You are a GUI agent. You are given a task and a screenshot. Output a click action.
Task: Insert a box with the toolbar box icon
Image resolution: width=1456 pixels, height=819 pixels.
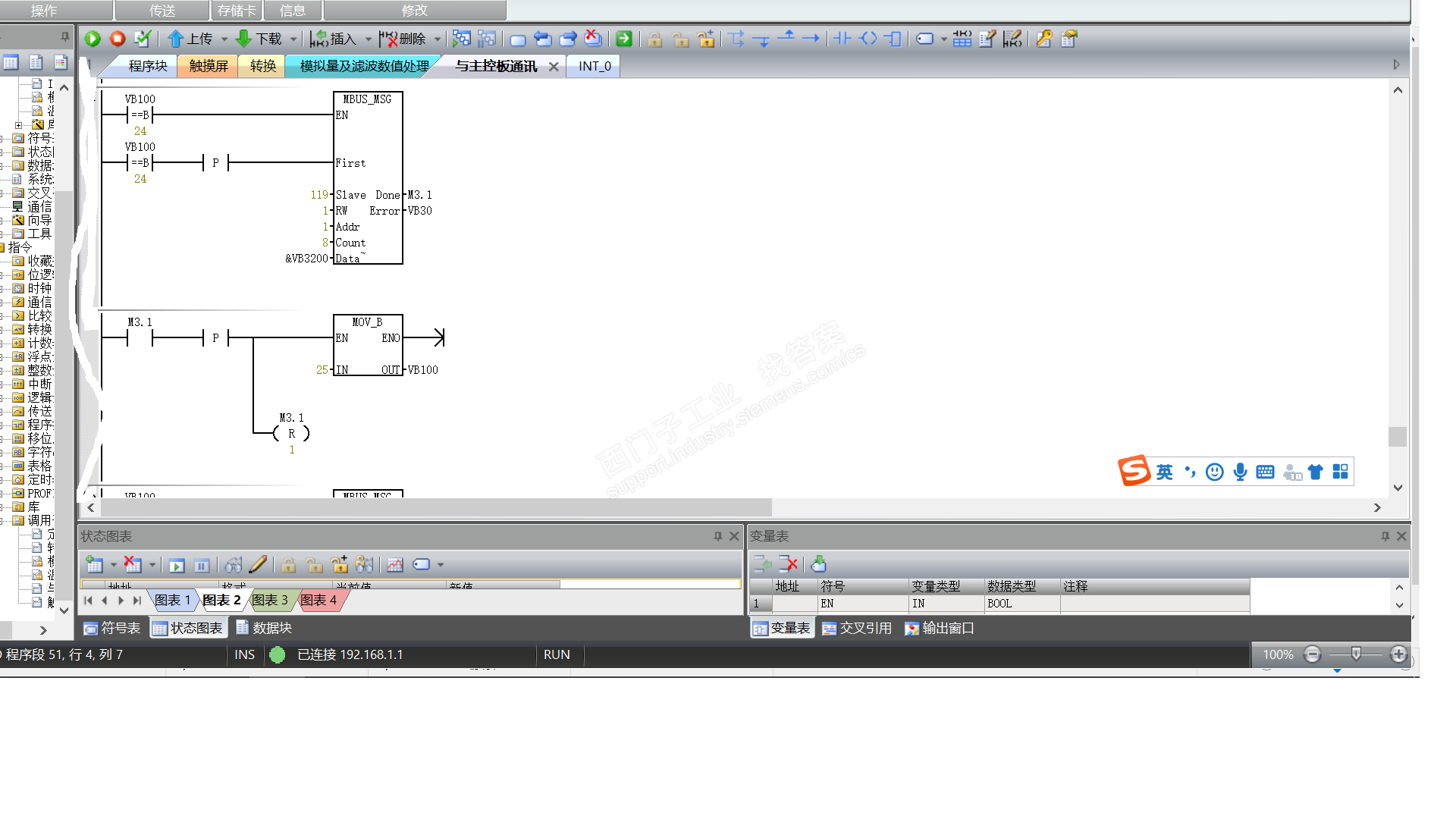[x=894, y=39]
